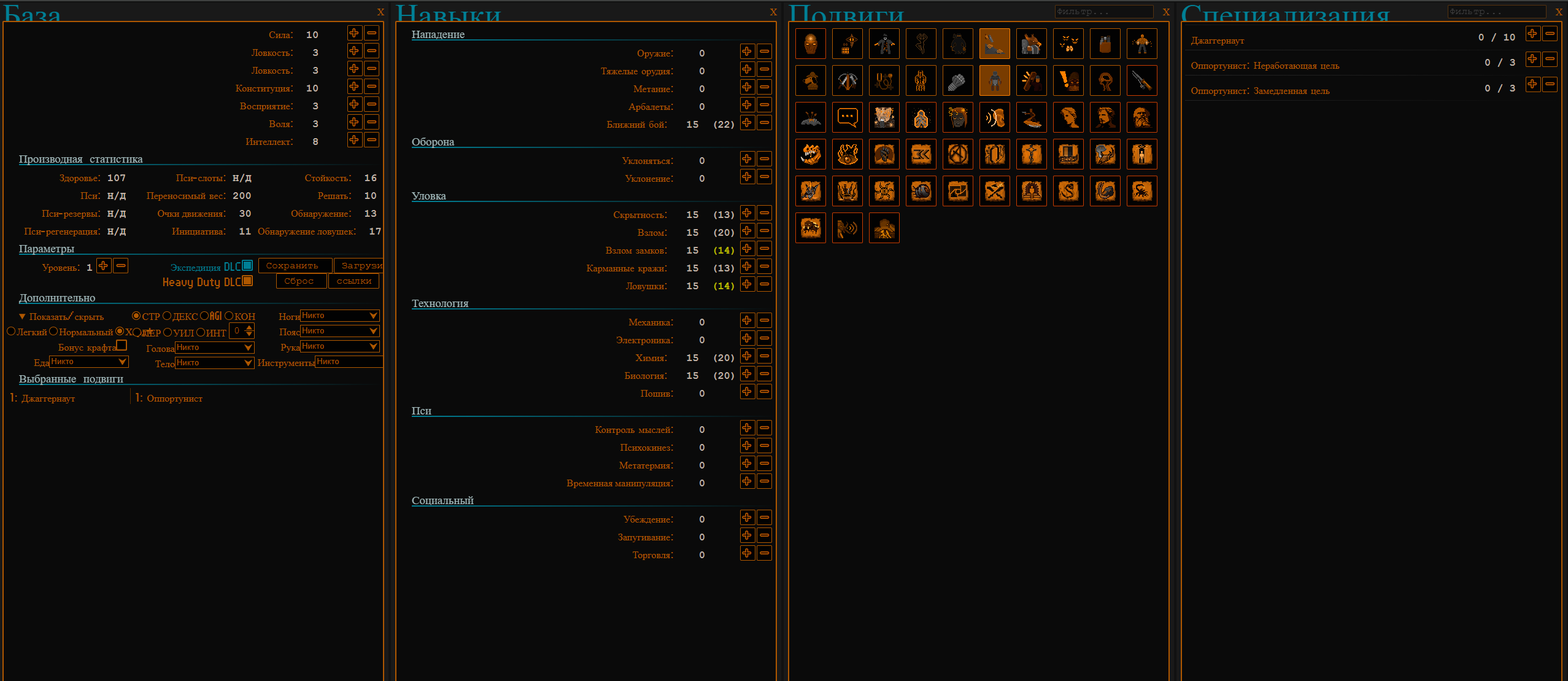Click the highlighted armored juggernaut feat icon
1568x681 pixels.
(x=994, y=80)
